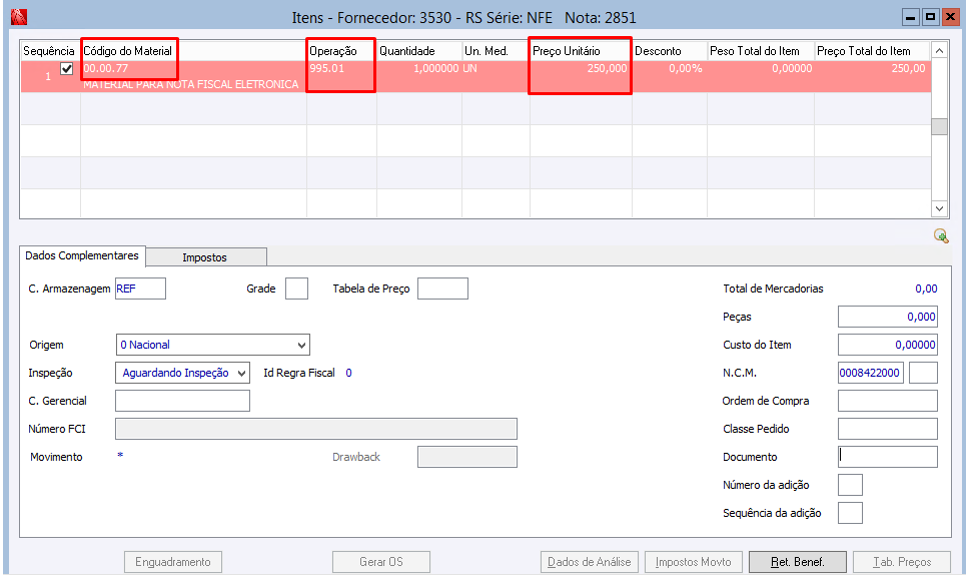
Task: Click the Un. Med. column header
Action: point(487,51)
